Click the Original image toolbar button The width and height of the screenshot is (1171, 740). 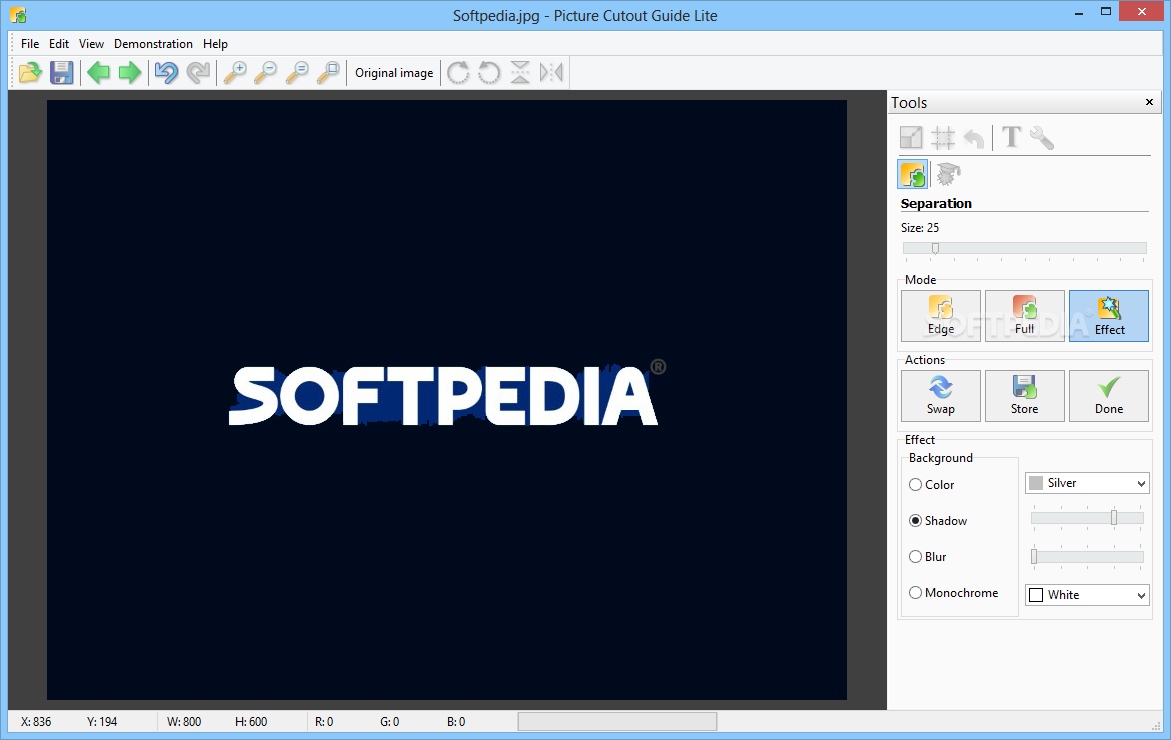coord(394,72)
